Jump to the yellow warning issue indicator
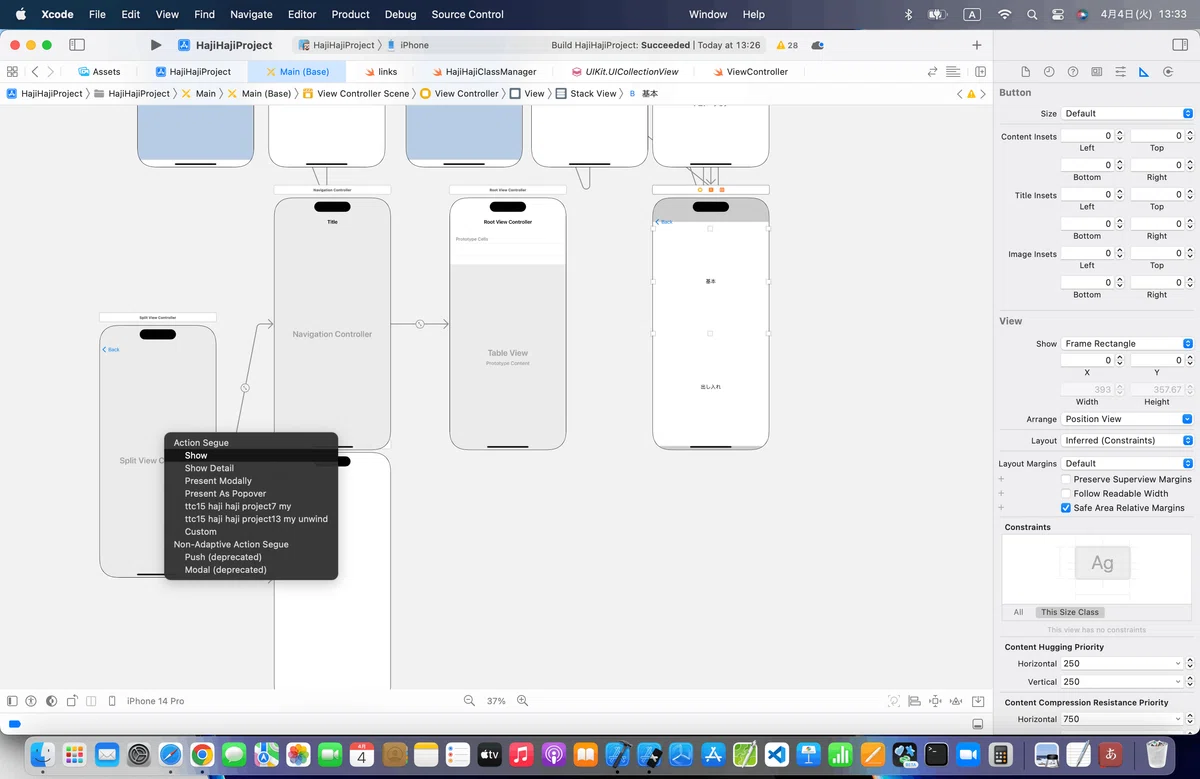 [x=969, y=94]
